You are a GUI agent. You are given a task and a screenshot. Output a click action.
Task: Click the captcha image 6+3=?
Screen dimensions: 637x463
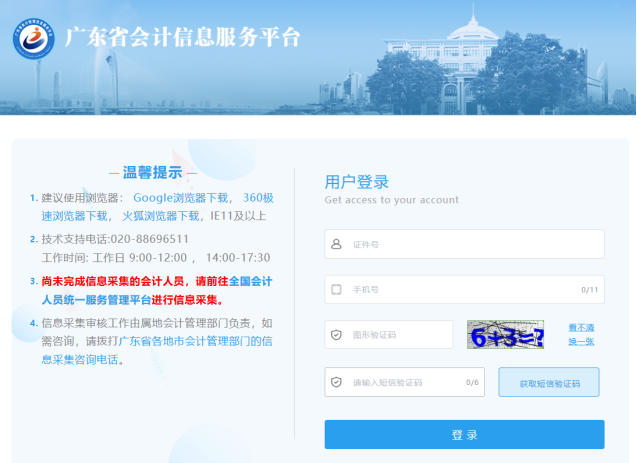(x=505, y=335)
